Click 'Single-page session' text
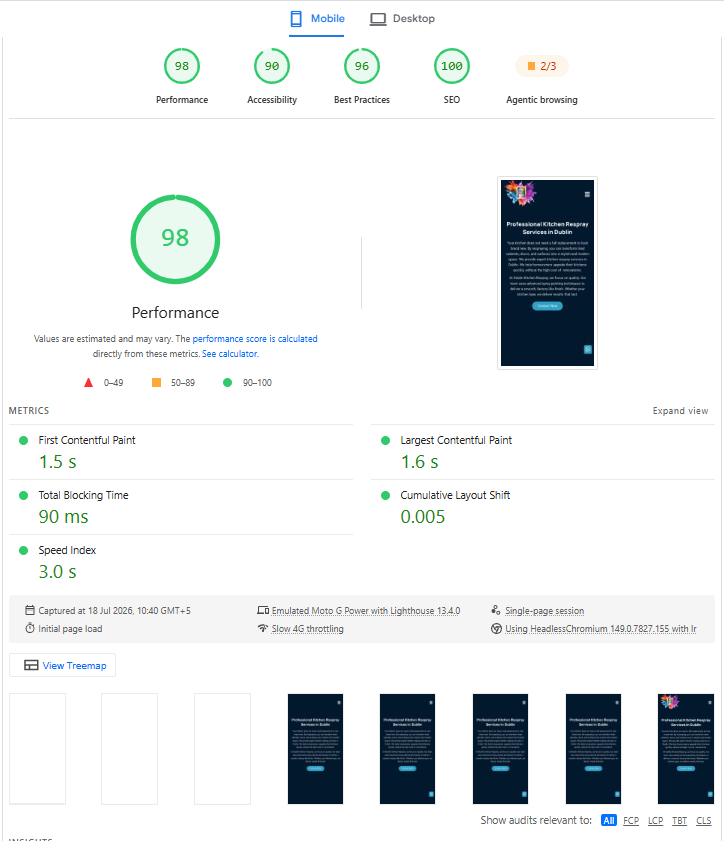 544,611
